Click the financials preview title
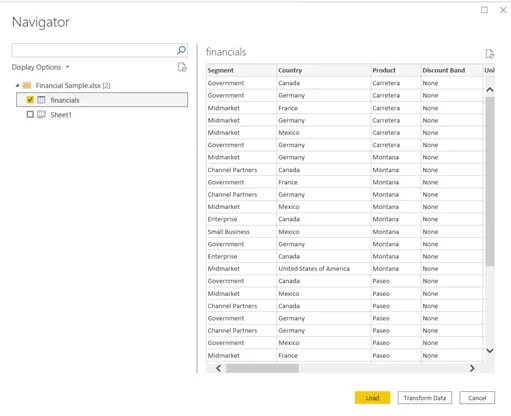The height and width of the screenshot is (416, 511). click(x=226, y=52)
